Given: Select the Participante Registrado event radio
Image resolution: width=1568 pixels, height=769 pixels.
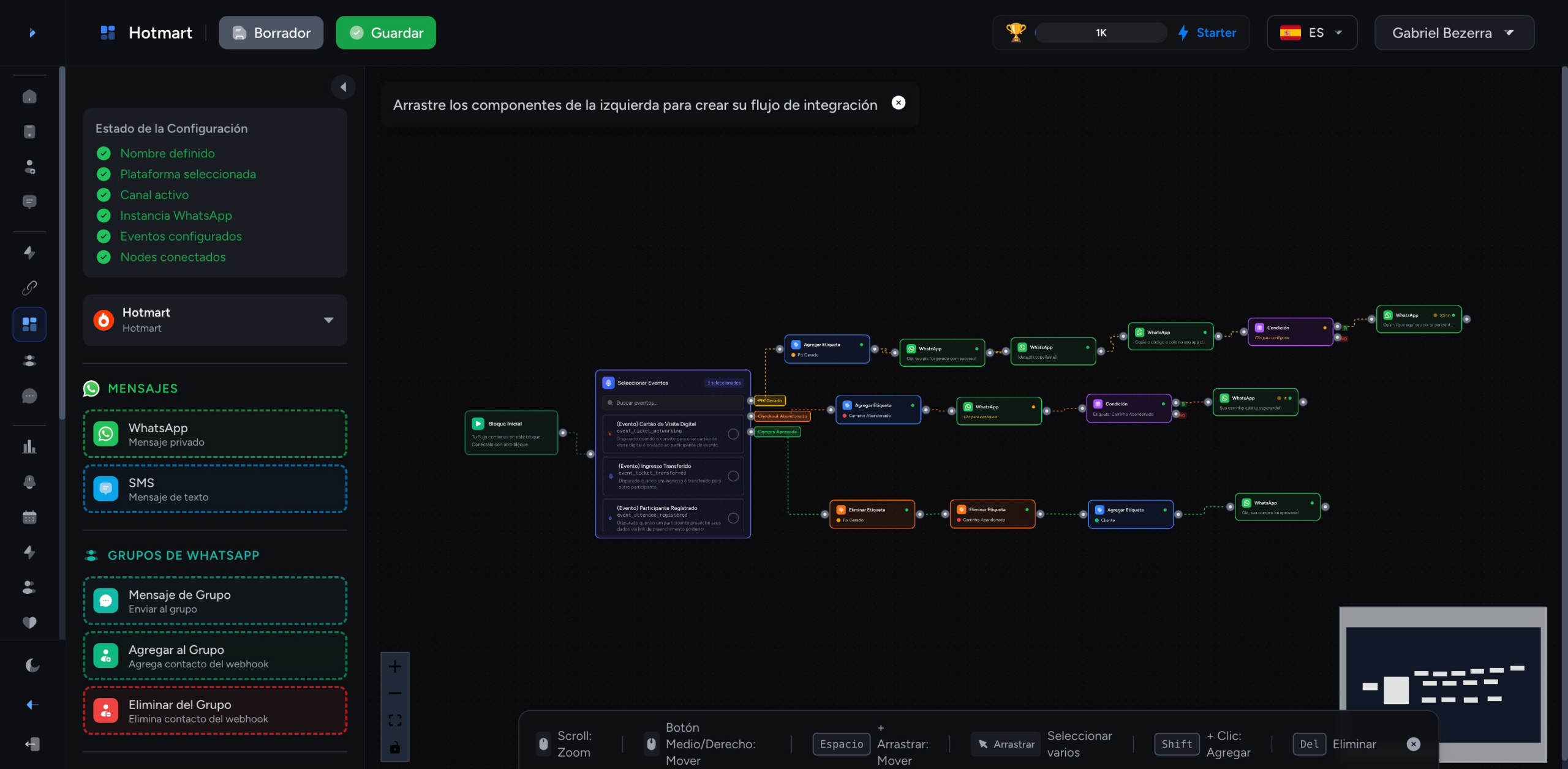Looking at the screenshot, I should 733,518.
